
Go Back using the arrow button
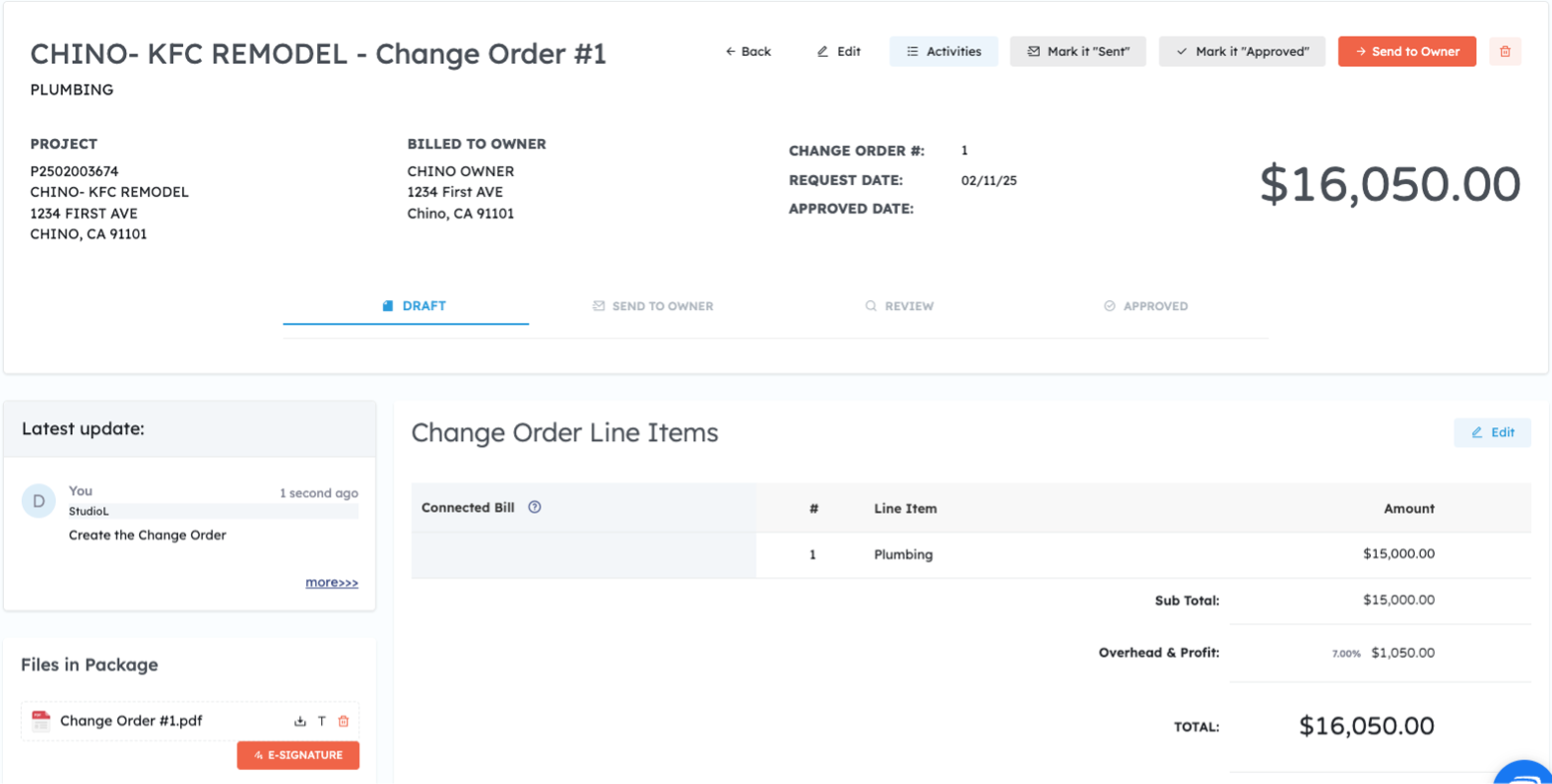point(748,52)
